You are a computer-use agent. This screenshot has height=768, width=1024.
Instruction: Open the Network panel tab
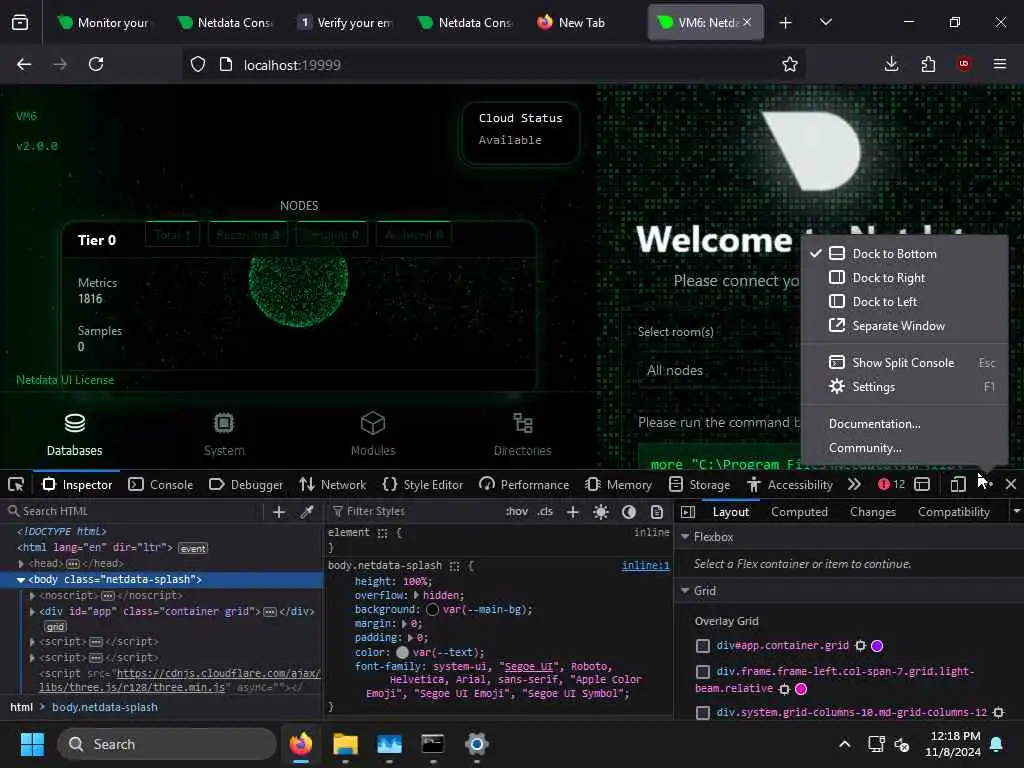[x=332, y=485]
